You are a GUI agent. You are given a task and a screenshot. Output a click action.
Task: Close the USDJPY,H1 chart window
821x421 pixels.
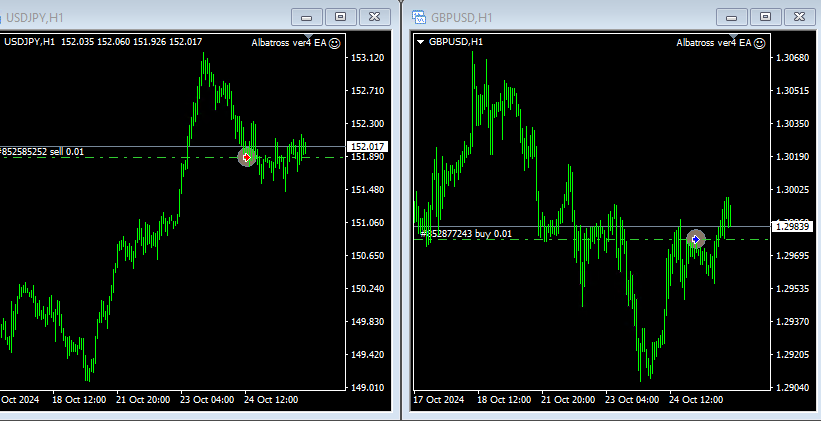tap(374, 17)
